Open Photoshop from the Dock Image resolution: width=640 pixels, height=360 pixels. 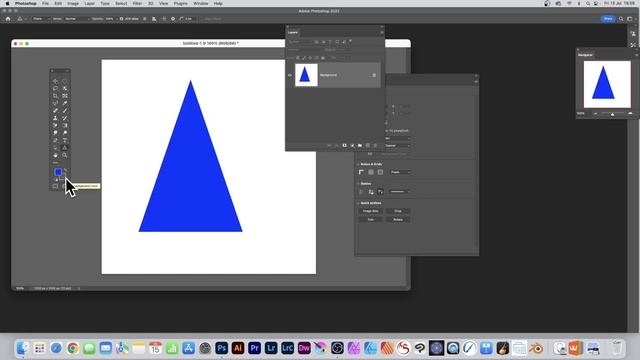[221, 348]
